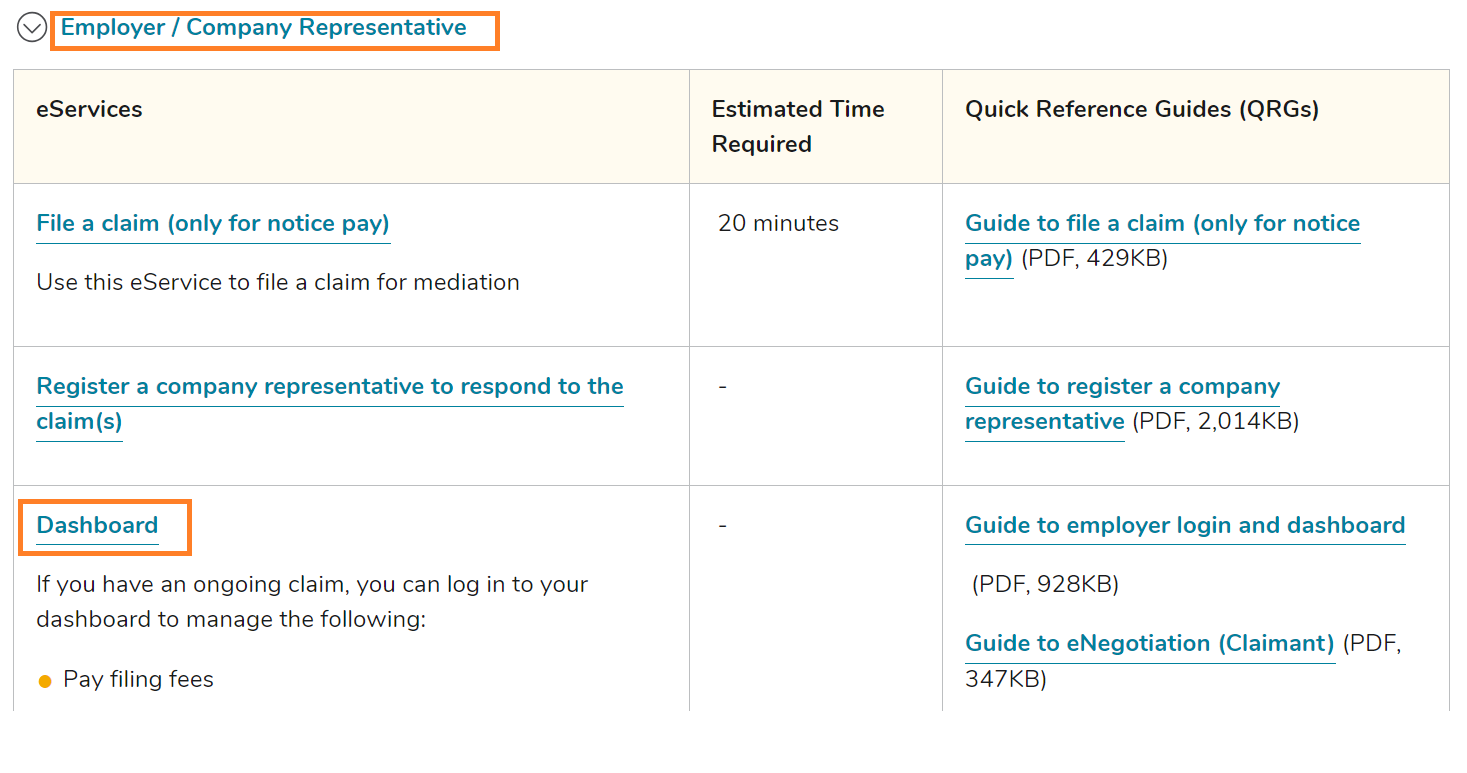Viewport: 1467px width, 773px height.
Task: Open File a claim (only for notice pay)
Action: coord(213,224)
